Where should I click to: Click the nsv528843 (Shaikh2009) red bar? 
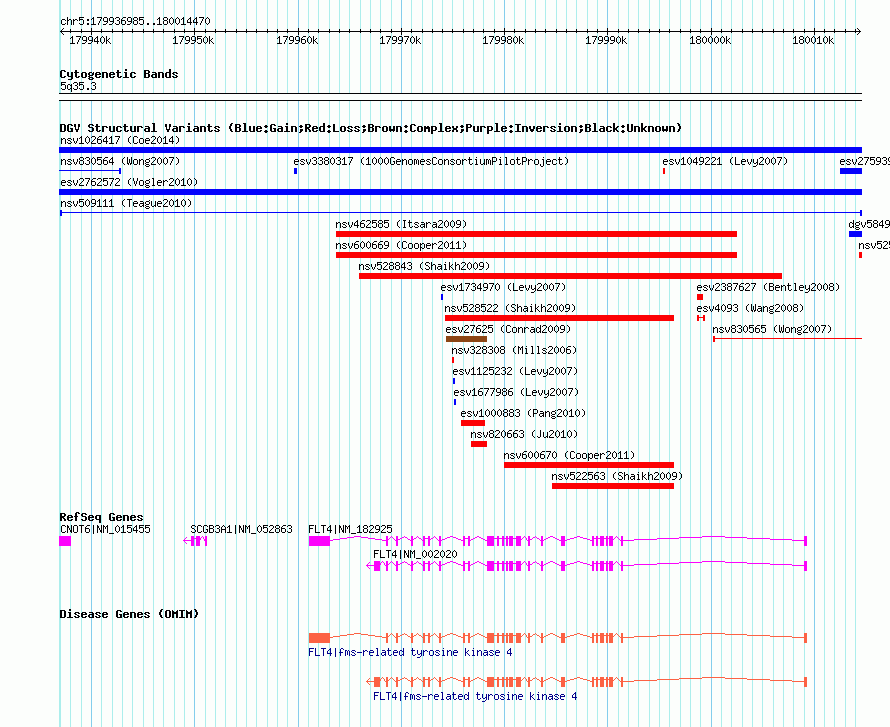[570, 276]
